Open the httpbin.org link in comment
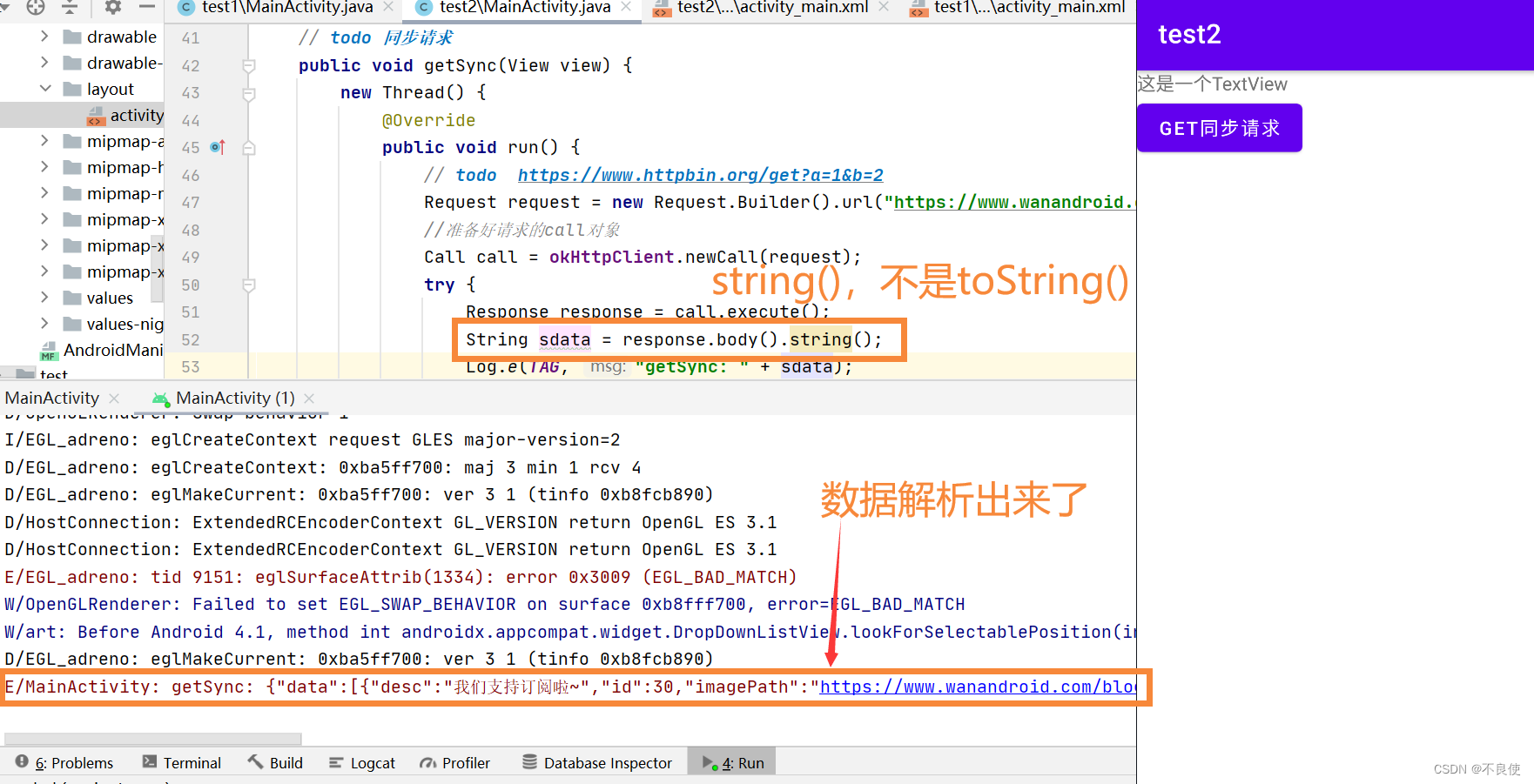The height and width of the screenshot is (784, 1534). coord(700,175)
